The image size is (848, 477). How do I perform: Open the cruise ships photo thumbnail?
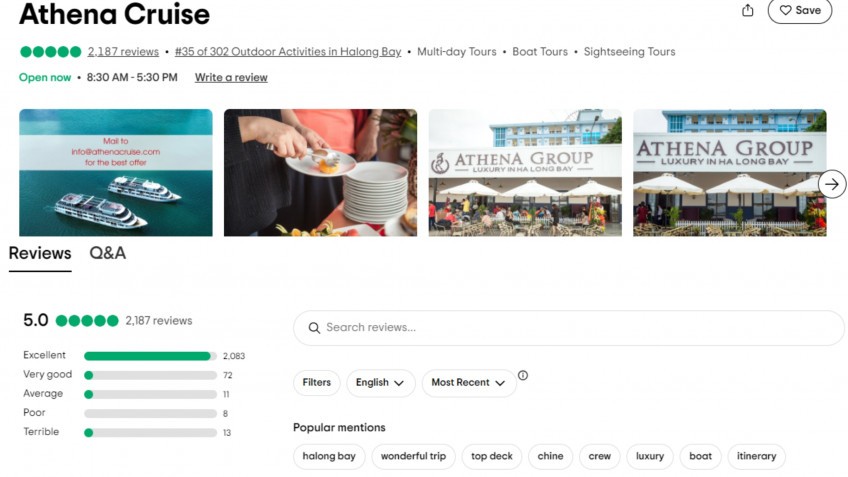click(116, 173)
